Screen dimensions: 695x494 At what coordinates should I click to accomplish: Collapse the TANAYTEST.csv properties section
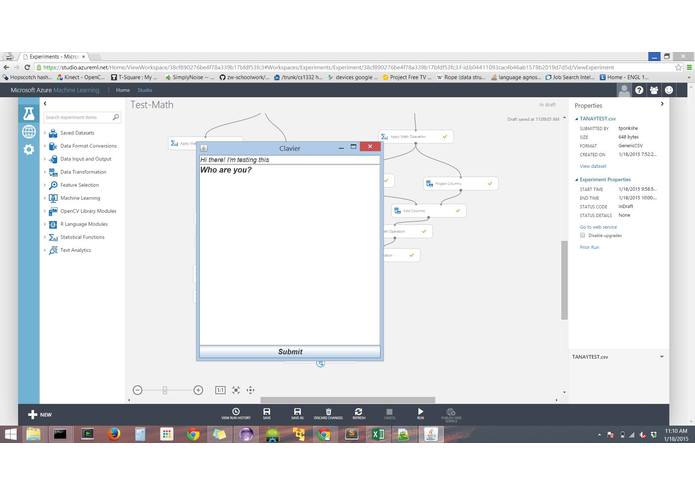(x=577, y=119)
